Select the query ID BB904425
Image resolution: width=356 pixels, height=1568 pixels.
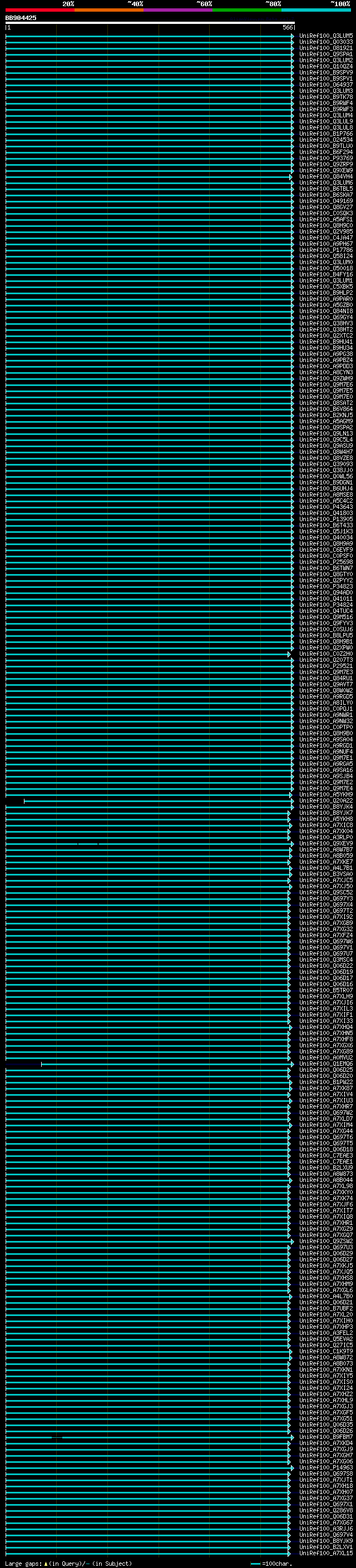pos(21,18)
